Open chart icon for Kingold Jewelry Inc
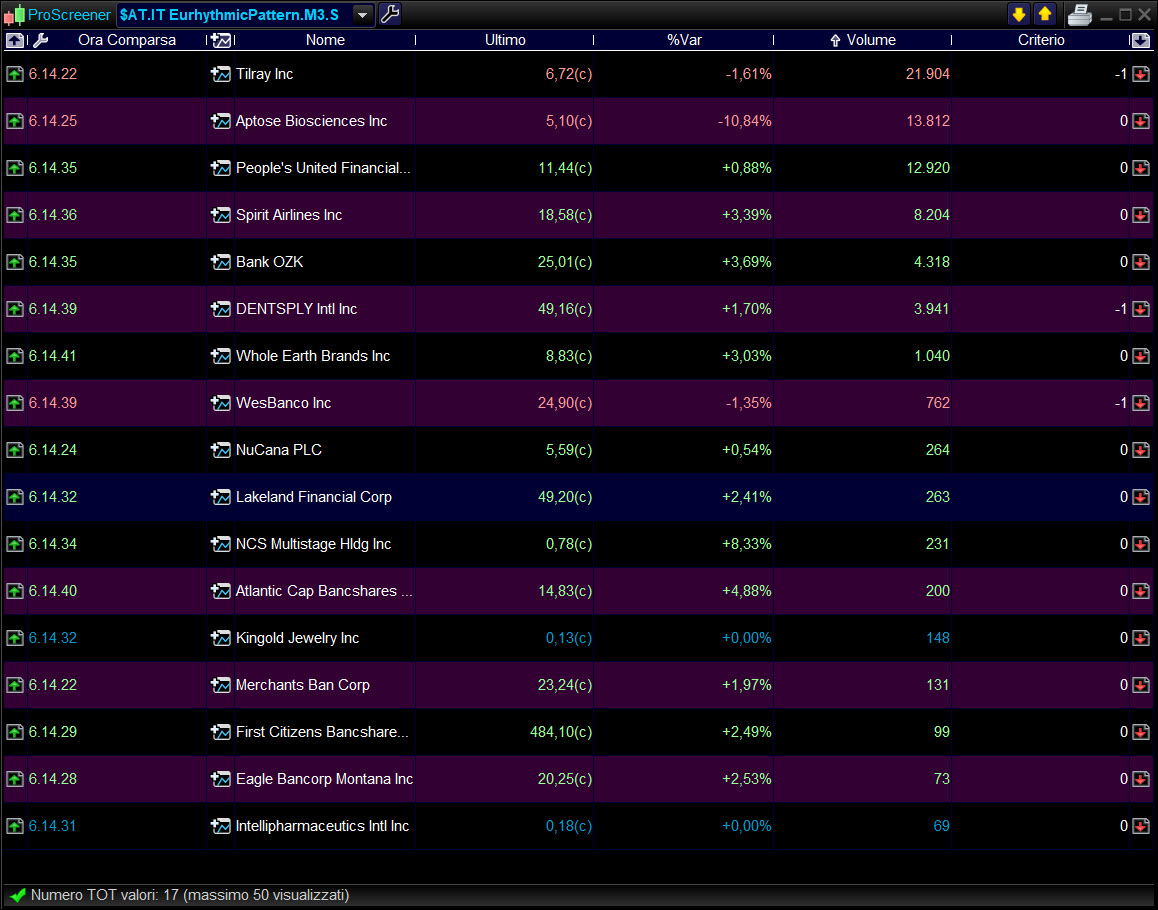Viewport: 1158px width, 910px height. (221, 638)
